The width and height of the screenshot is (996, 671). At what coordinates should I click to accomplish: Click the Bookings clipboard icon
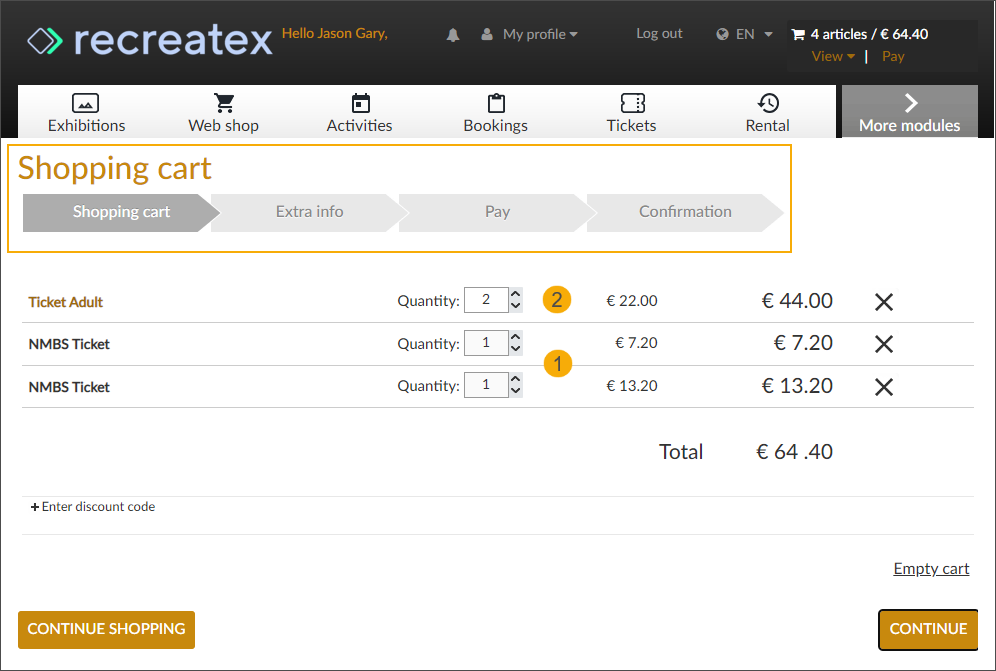pyautogui.click(x=495, y=103)
